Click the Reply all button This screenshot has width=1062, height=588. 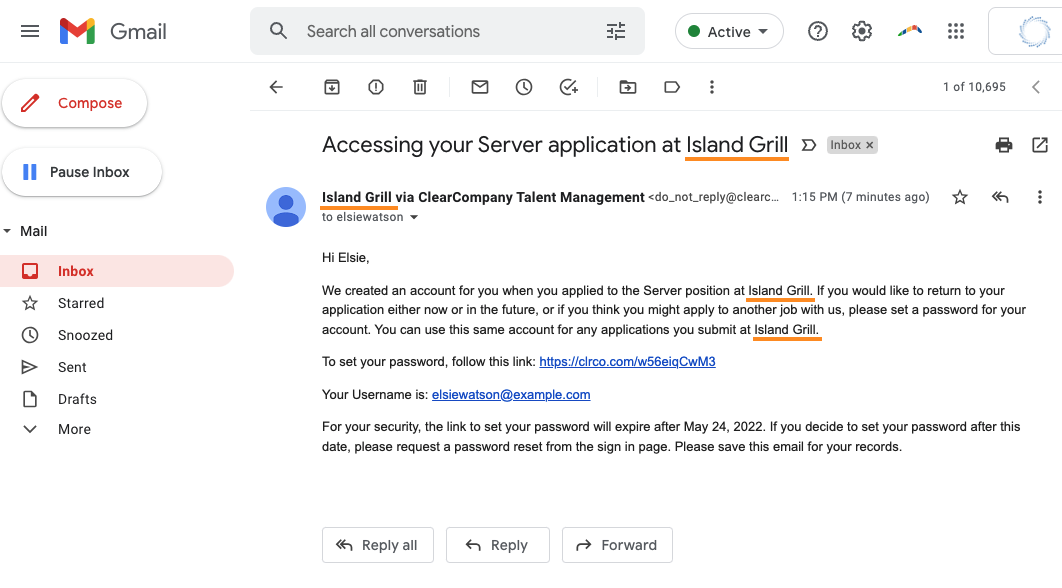[x=377, y=545]
